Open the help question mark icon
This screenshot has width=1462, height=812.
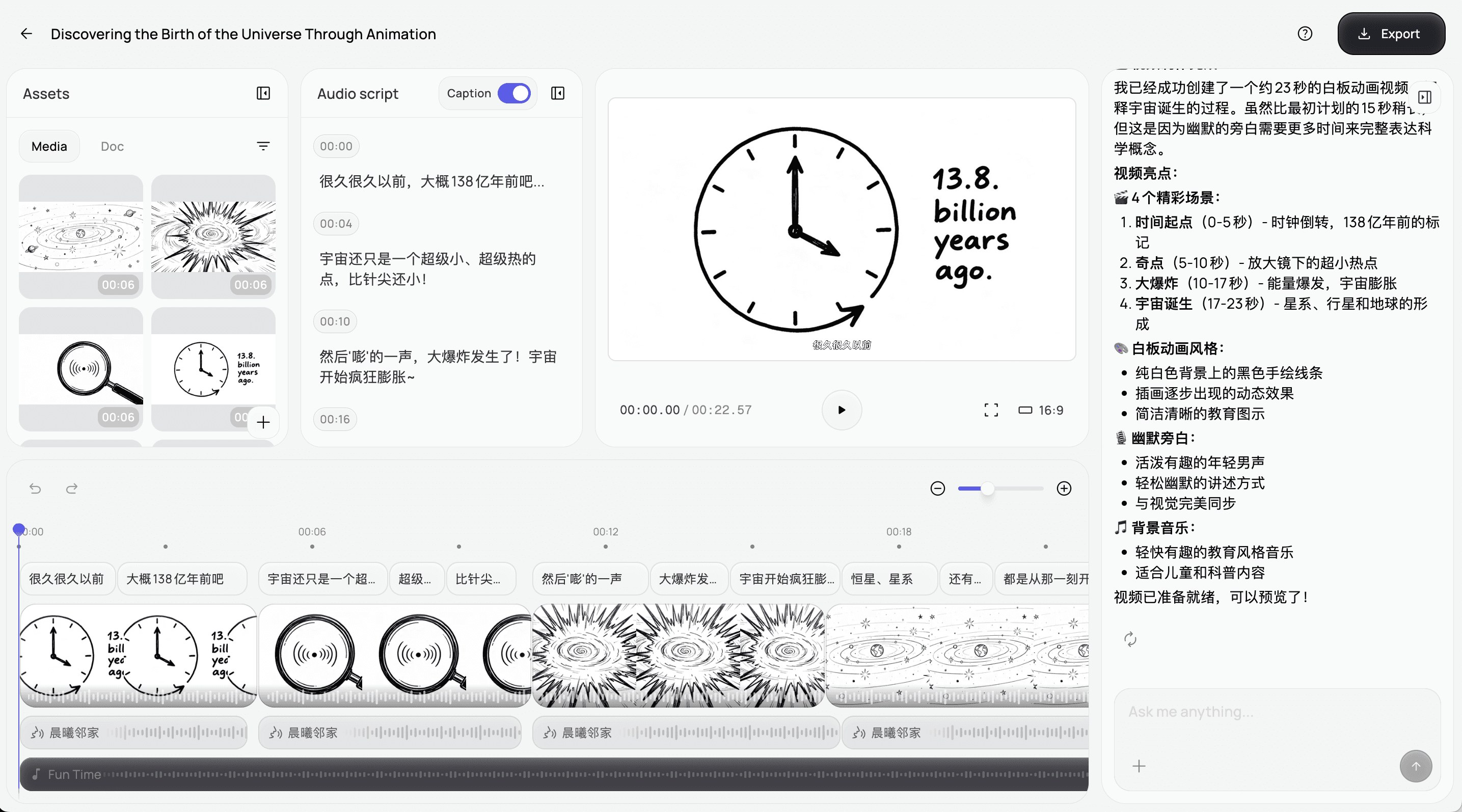click(x=1305, y=34)
